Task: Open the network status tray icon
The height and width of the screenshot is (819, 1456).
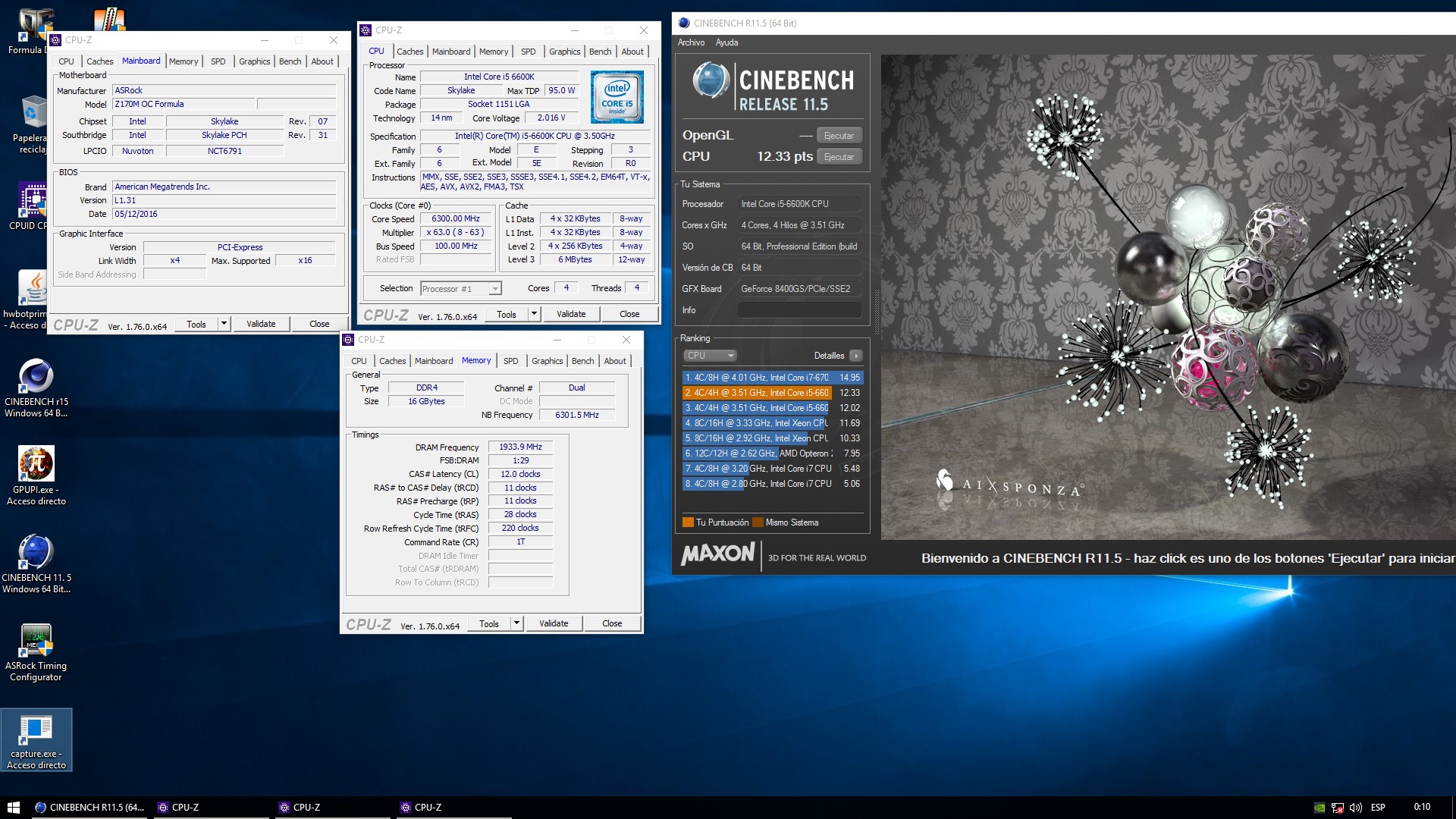Action: tap(1337, 808)
